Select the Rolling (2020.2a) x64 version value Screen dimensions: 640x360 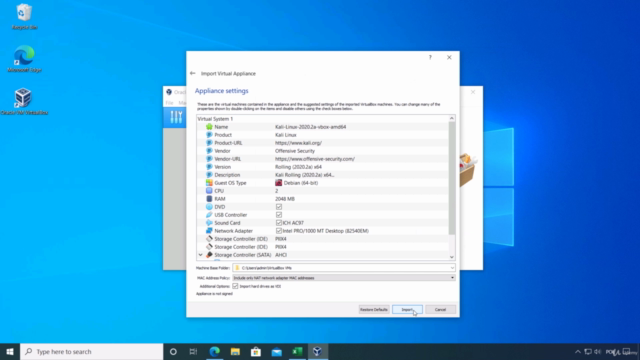pyautogui.click(x=298, y=167)
